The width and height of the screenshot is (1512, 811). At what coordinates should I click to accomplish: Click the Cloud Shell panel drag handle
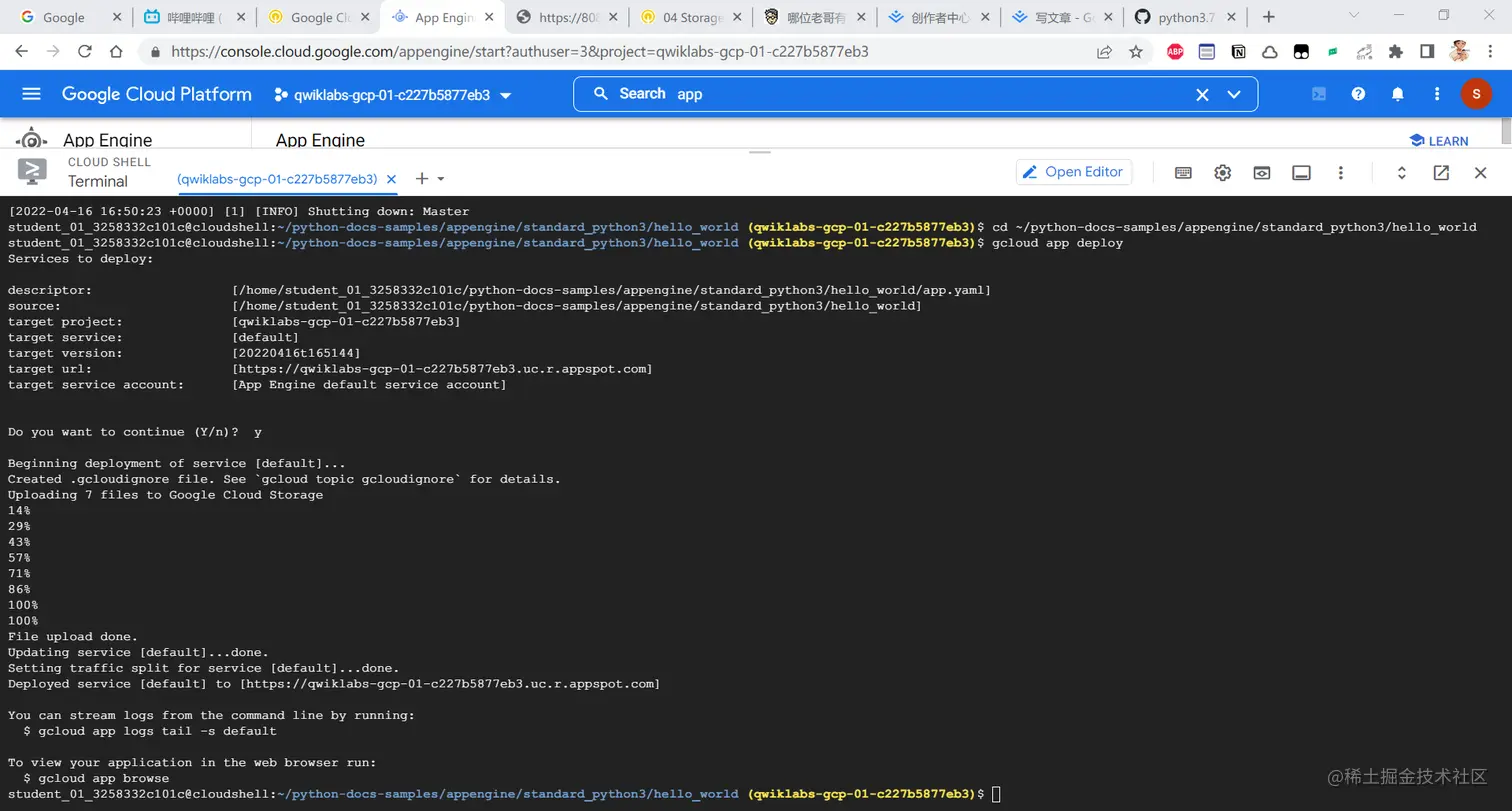(x=760, y=152)
